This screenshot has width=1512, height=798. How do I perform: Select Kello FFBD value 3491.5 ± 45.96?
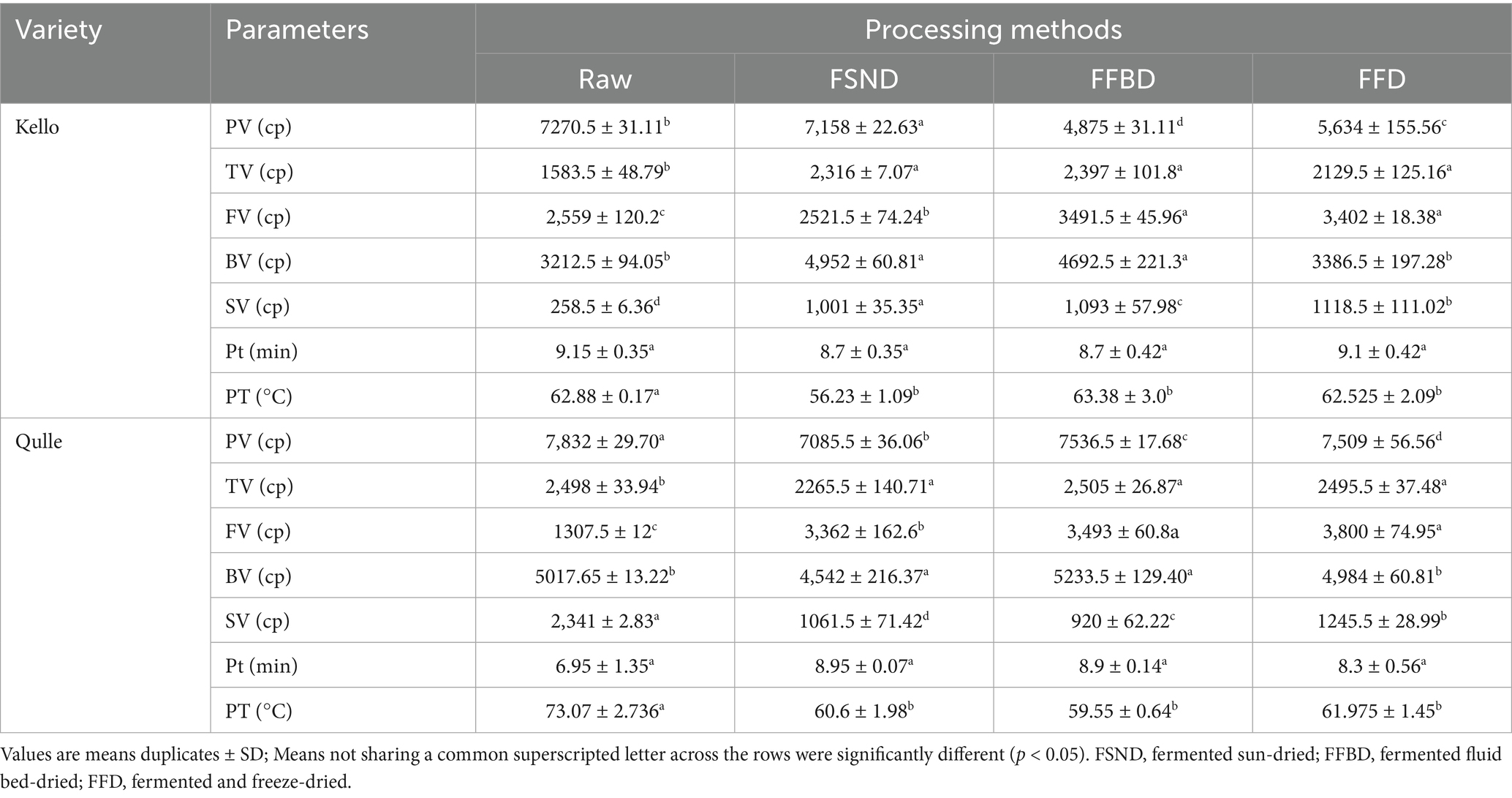coord(1122,217)
